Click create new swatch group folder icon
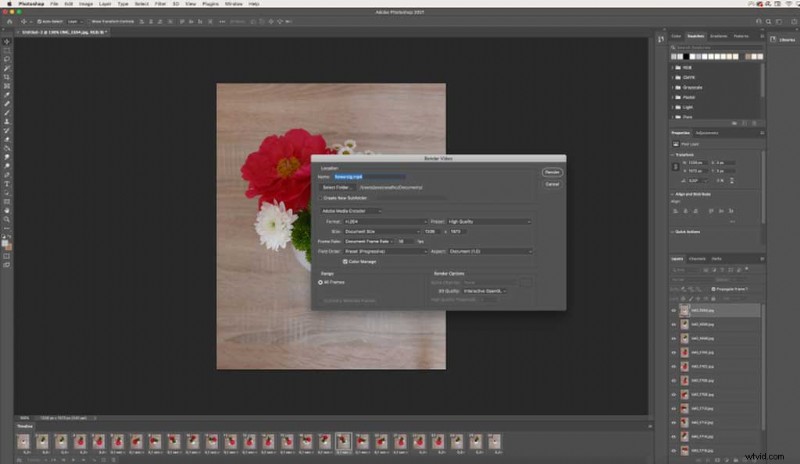 735,123
